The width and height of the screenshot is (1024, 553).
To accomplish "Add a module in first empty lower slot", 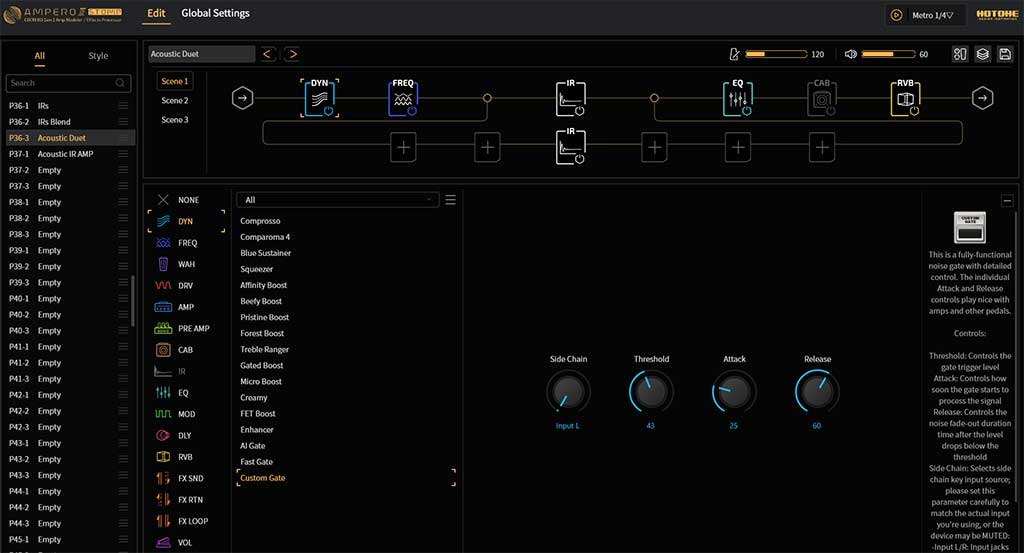I will 403,148.
